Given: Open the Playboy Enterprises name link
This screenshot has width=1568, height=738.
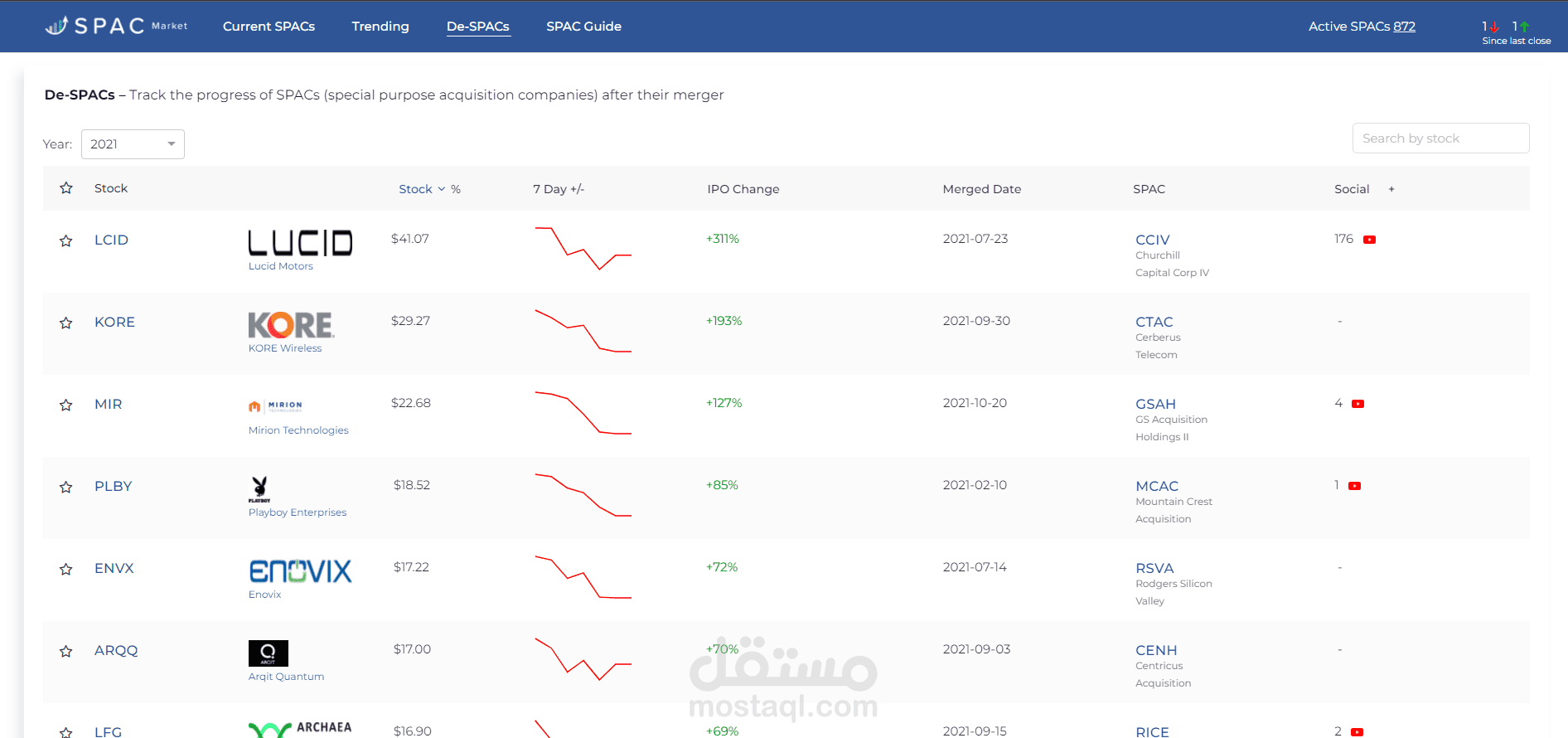Looking at the screenshot, I should tap(298, 512).
